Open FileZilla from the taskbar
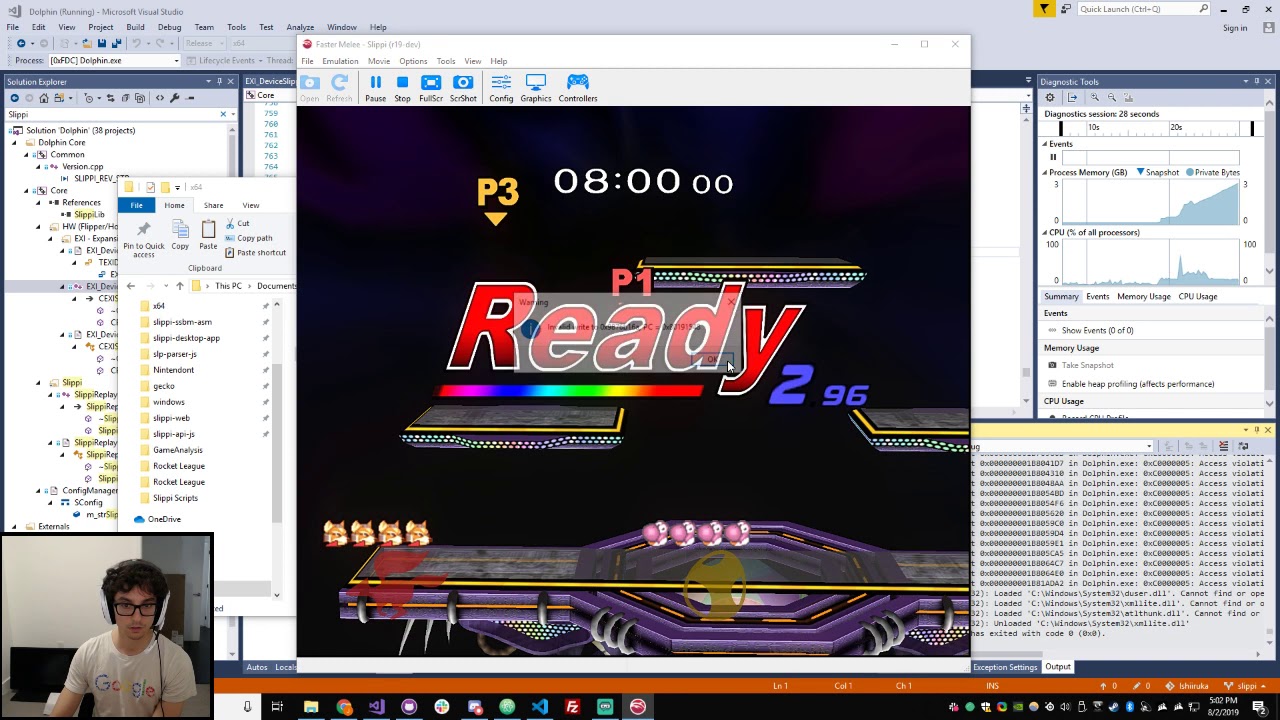The image size is (1280, 720). pos(572,707)
